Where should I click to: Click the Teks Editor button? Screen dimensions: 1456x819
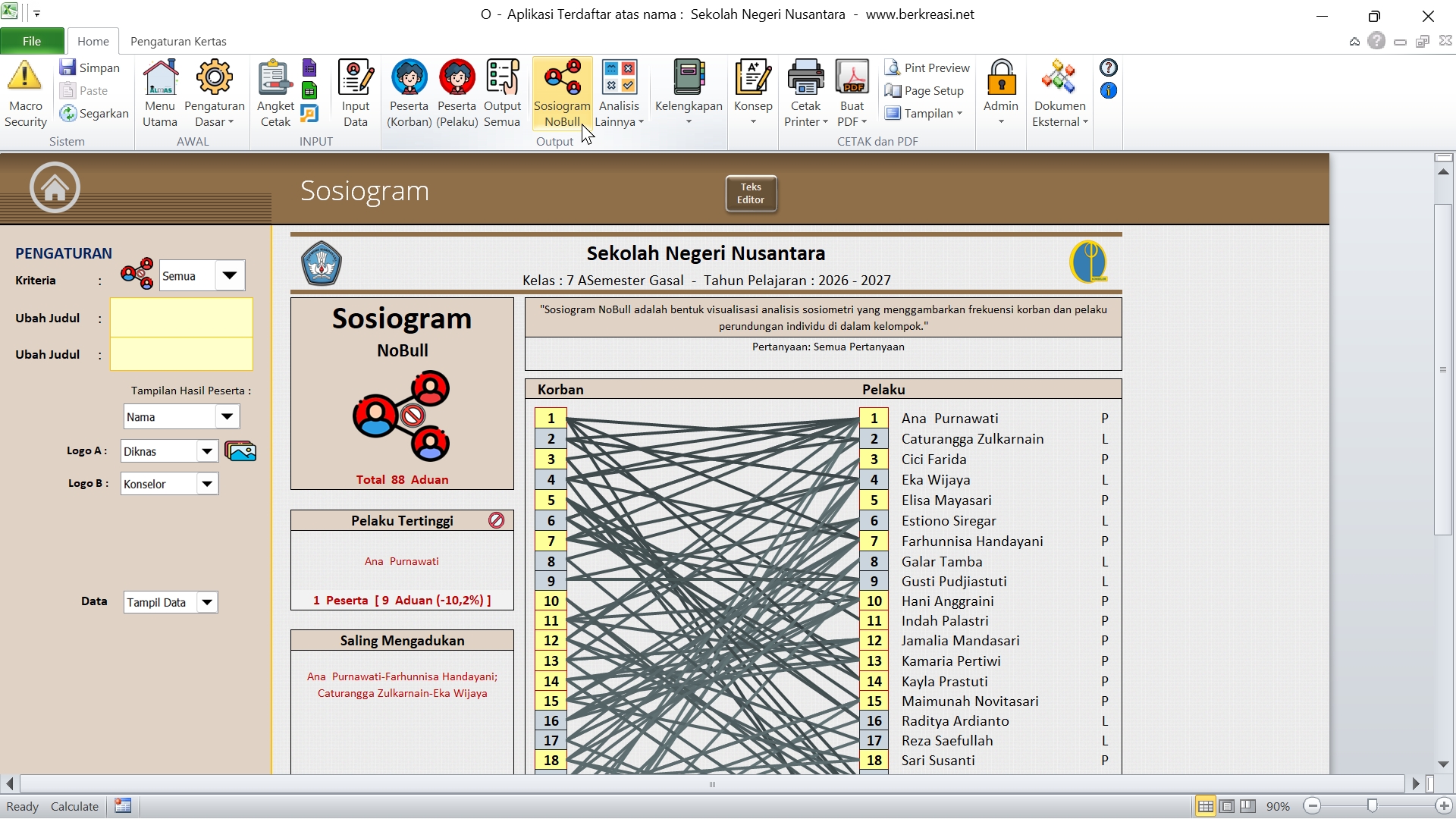click(751, 193)
